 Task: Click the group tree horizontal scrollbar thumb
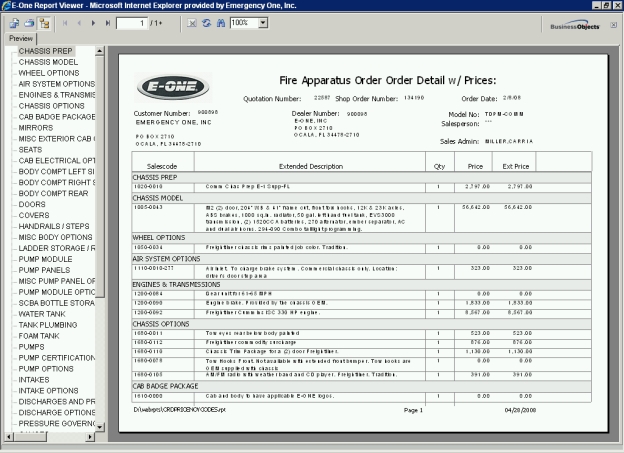(x=30, y=437)
